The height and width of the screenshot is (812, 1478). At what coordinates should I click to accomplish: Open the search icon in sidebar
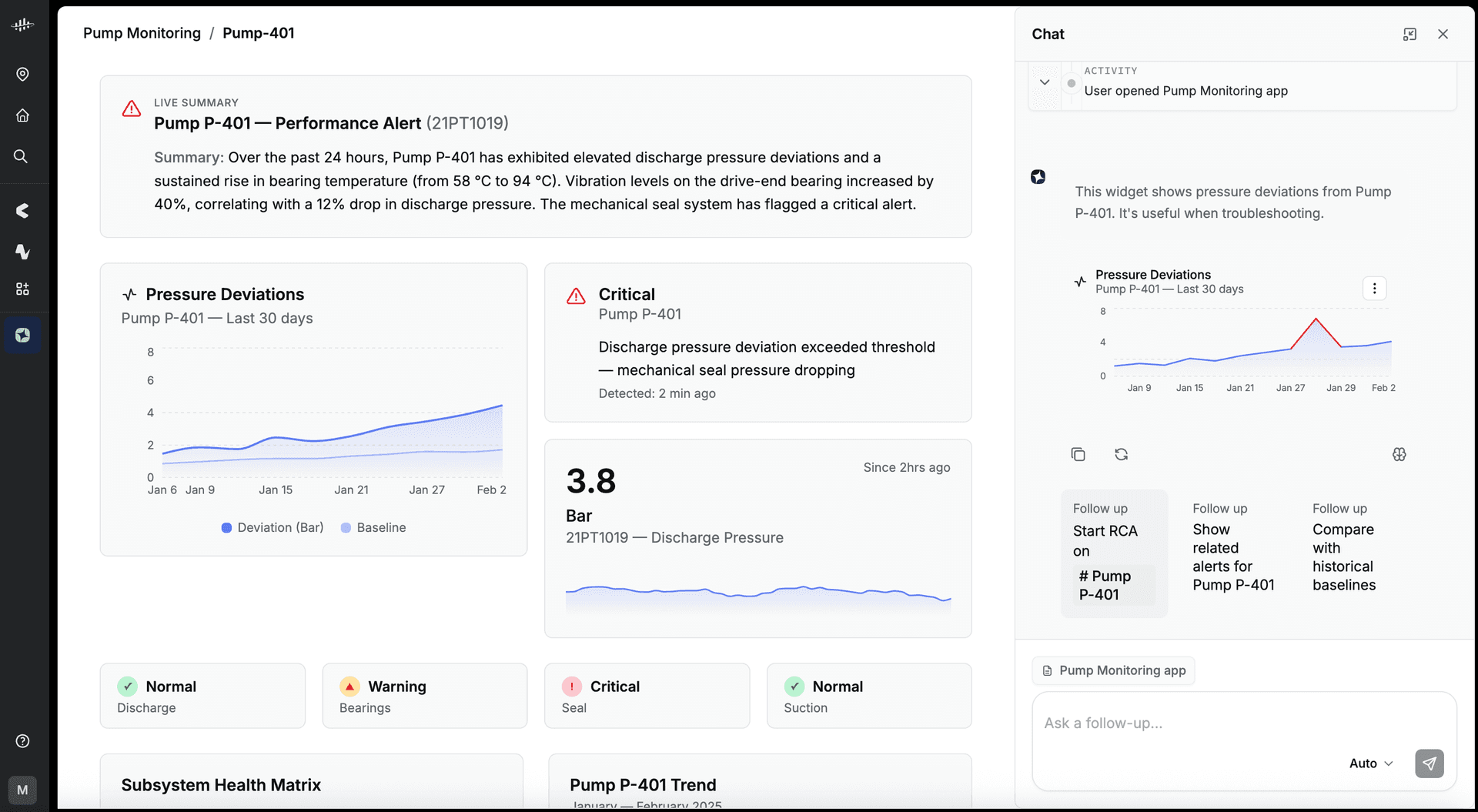point(21,156)
